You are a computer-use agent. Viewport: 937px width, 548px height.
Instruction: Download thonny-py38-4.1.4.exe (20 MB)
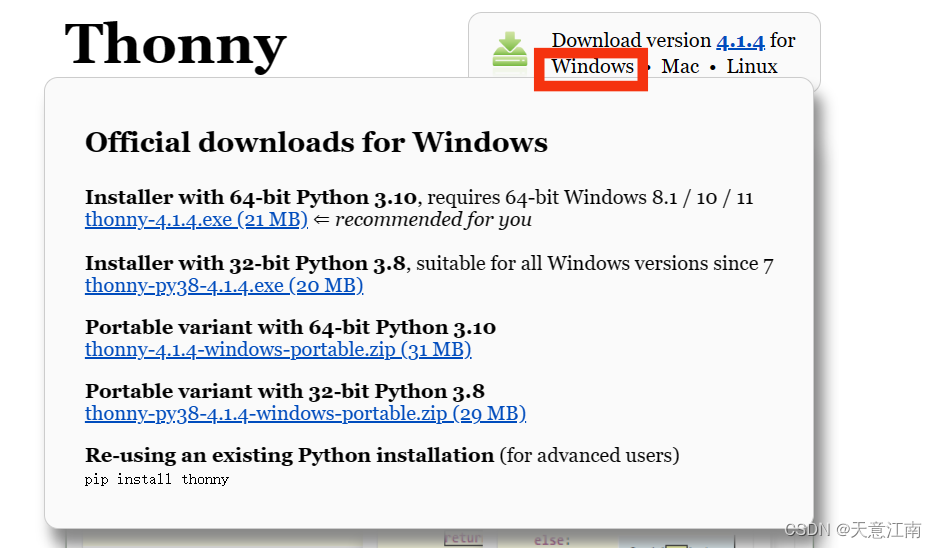click(x=224, y=286)
